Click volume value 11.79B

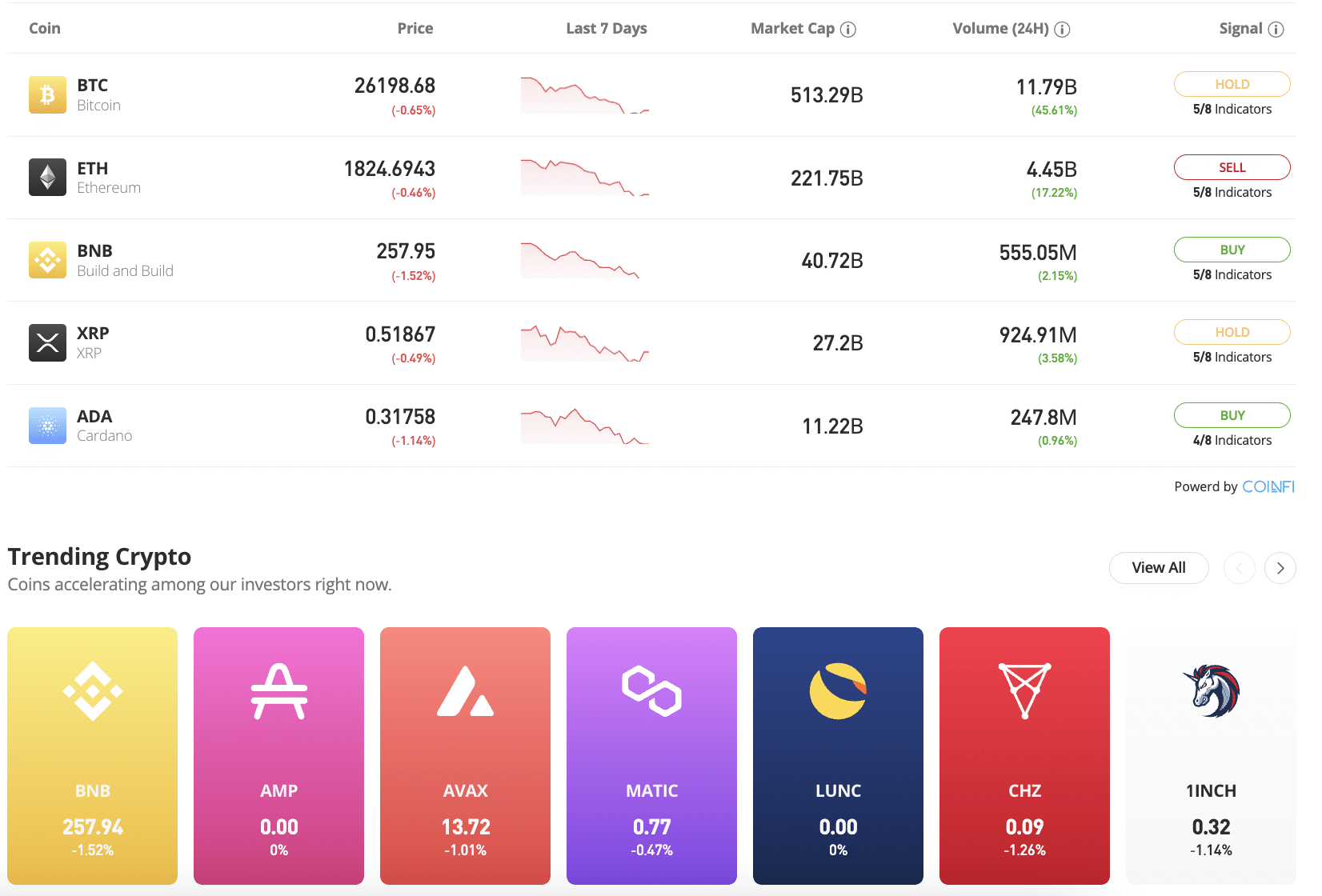point(1047,86)
